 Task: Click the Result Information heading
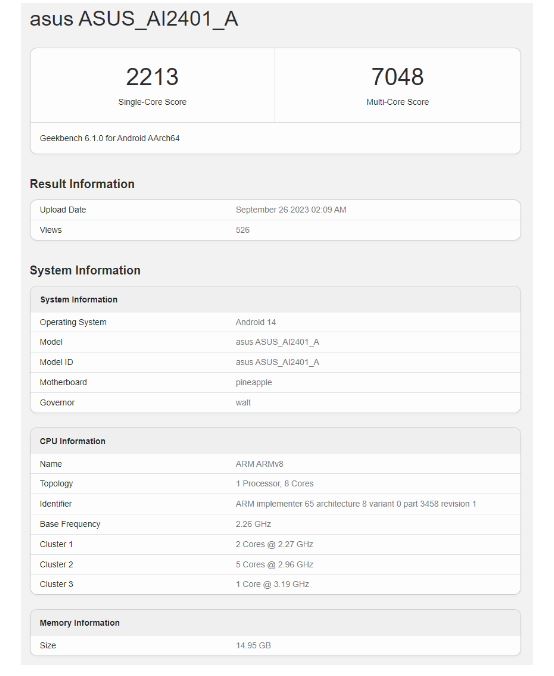coord(82,184)
